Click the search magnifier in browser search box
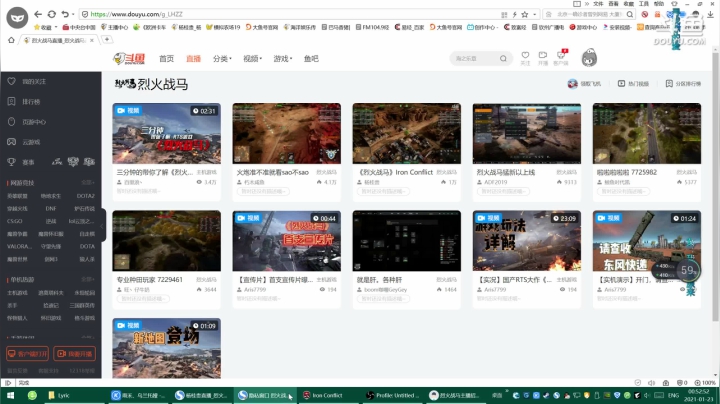 click(x=630, y=14)
